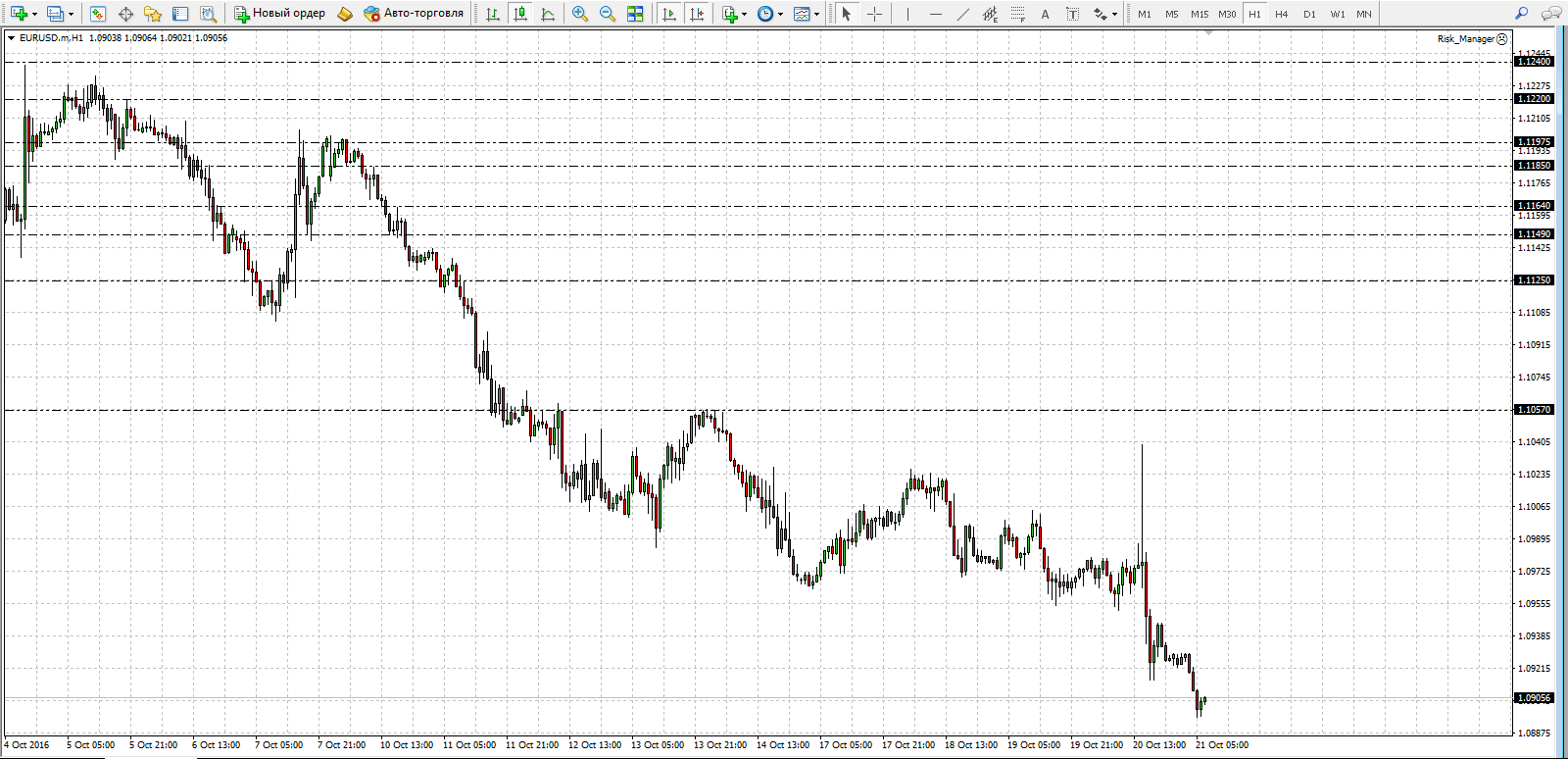This screenshot has height=759, width=1568.
Task: Switch chart to line chart style
Action: pos(548,14)
